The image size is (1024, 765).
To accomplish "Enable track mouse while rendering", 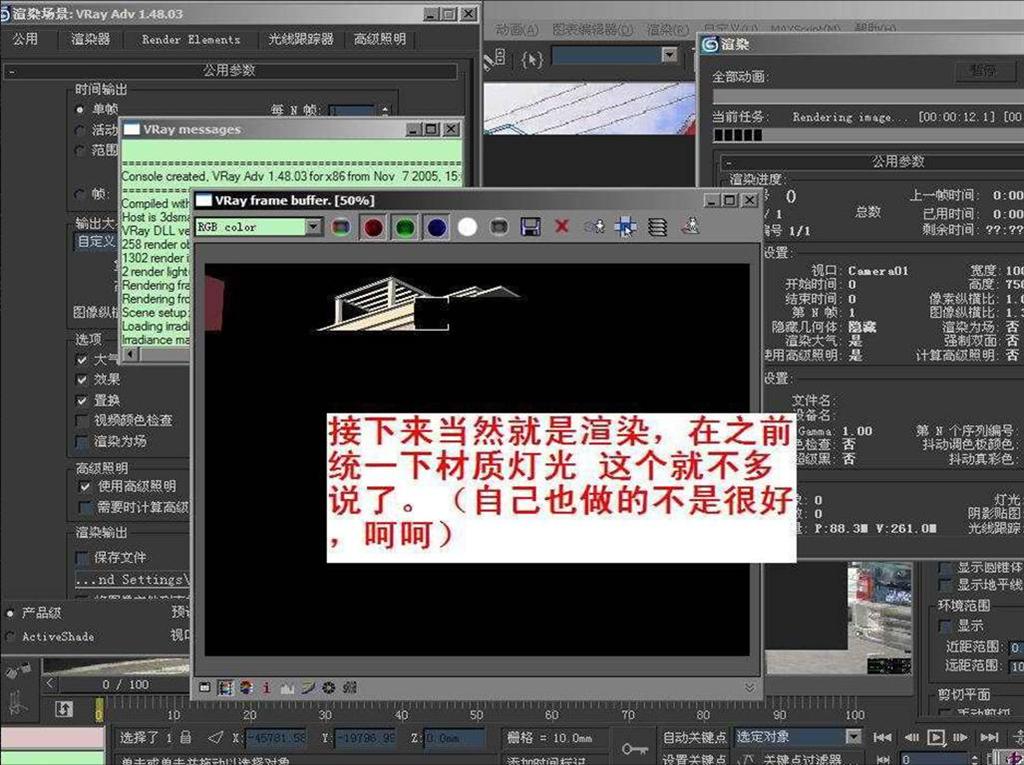I will [x=626, y=227].
